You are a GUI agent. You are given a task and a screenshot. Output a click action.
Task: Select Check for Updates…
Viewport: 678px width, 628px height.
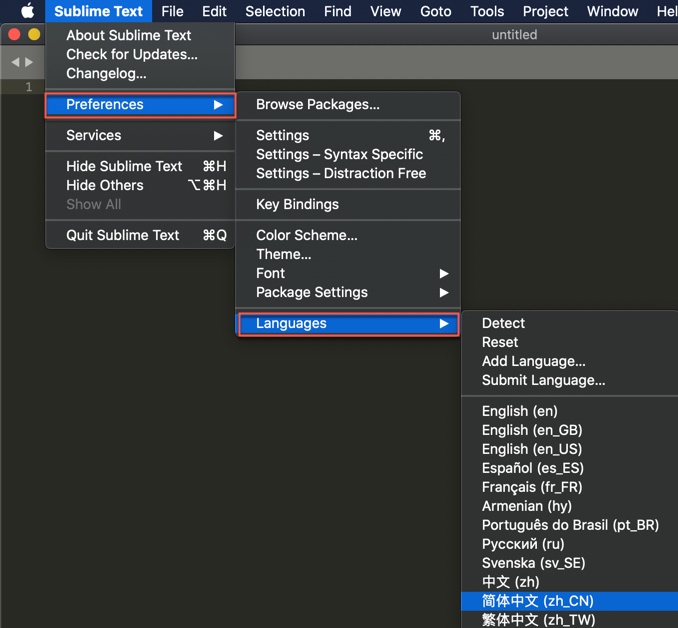[x=140, y=54]
